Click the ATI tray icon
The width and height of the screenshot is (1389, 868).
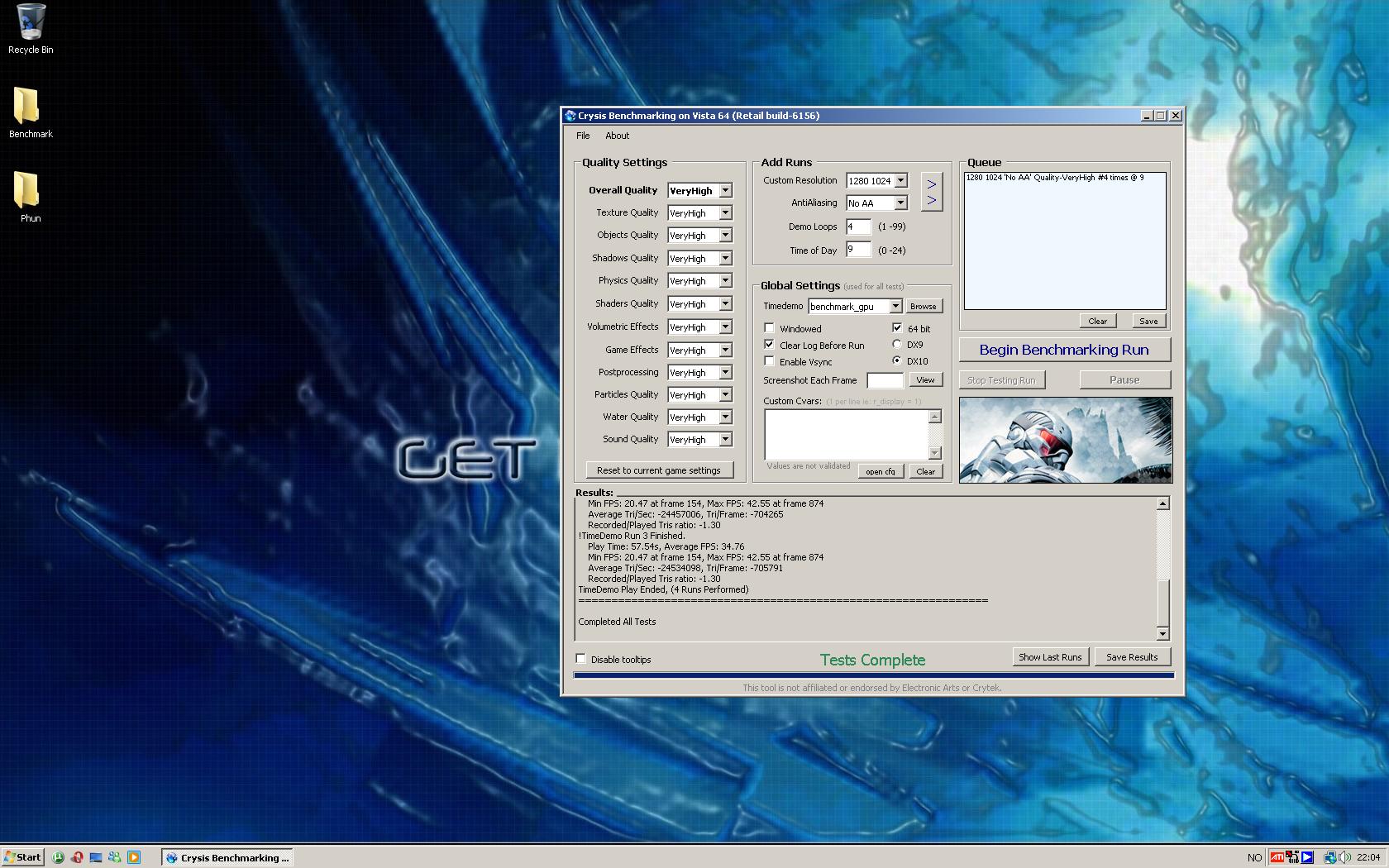(x=1277, y=857)
